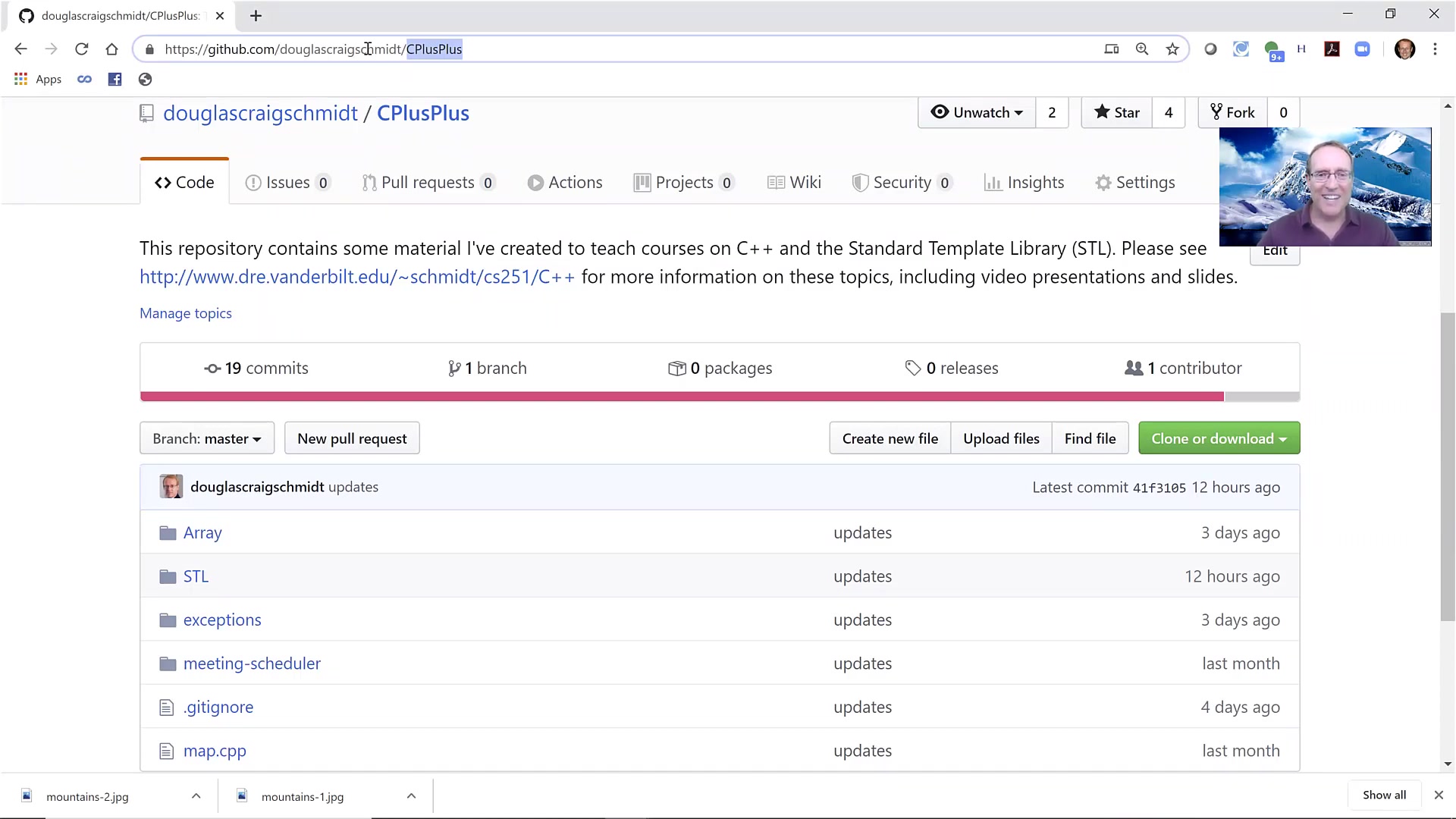Star the CPlusPlus repository
Screen dimensions: 1456x819
[x=1116, y=112]
